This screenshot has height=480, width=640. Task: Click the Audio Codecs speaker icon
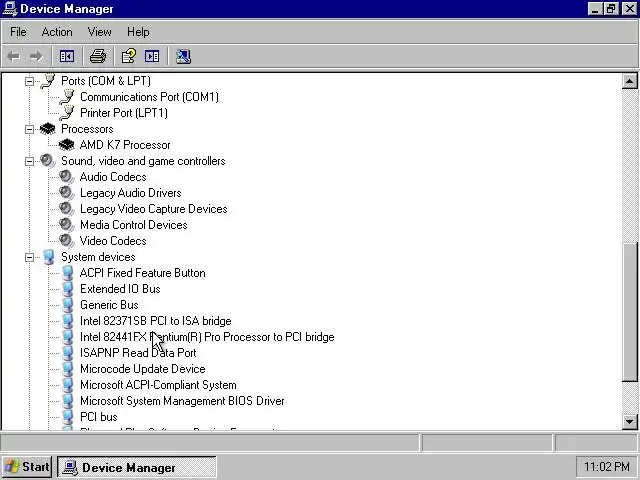[67, 177]
